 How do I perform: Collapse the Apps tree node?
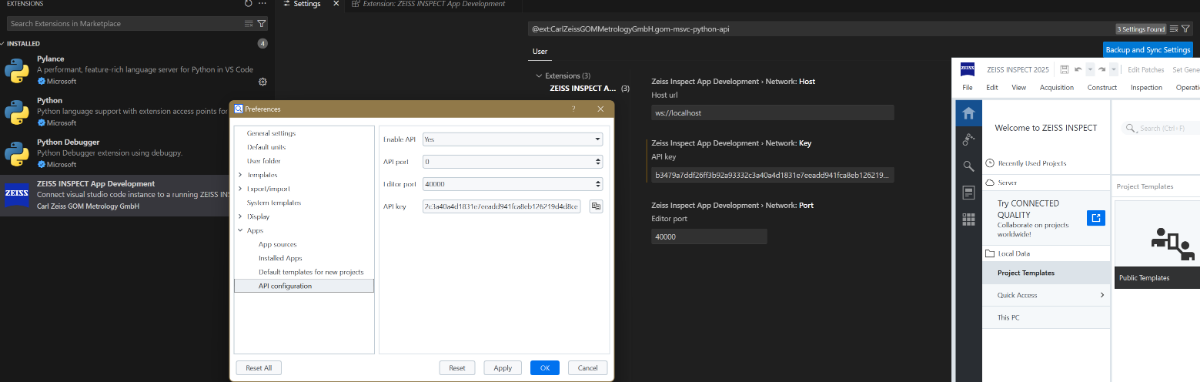pyautogui.click(x=240, y=230)
